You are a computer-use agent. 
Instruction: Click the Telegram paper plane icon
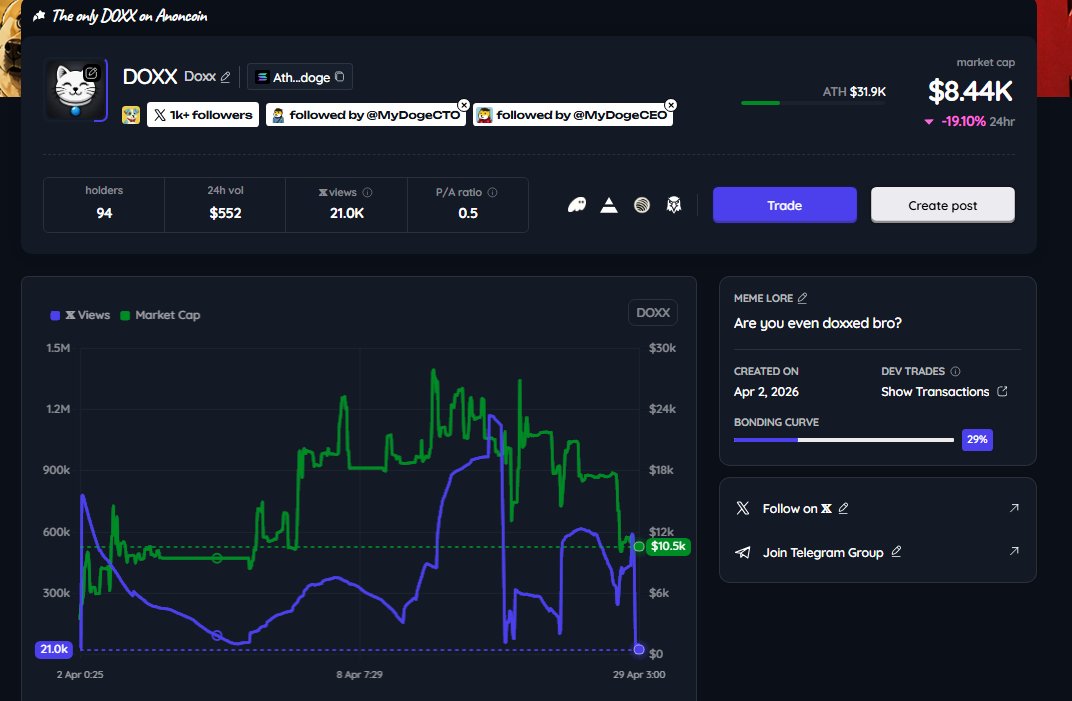click(x=742, y=553)
